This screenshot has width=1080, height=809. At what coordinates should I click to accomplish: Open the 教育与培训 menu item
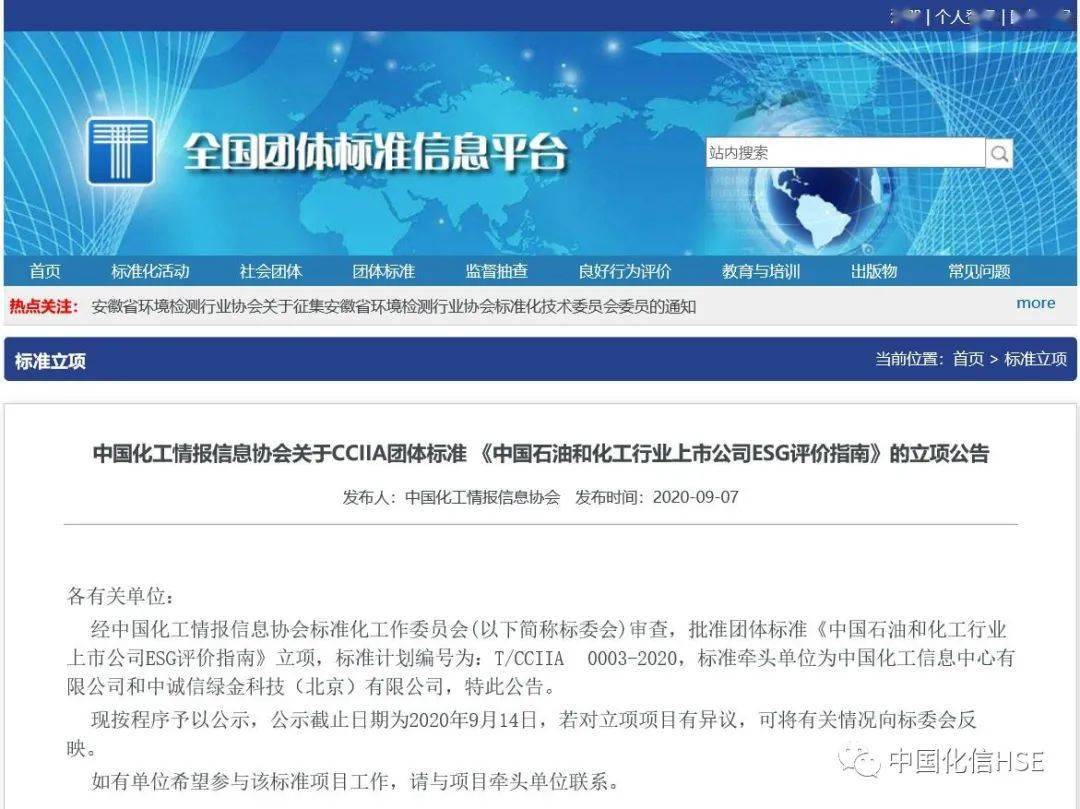tap(761, 271)
